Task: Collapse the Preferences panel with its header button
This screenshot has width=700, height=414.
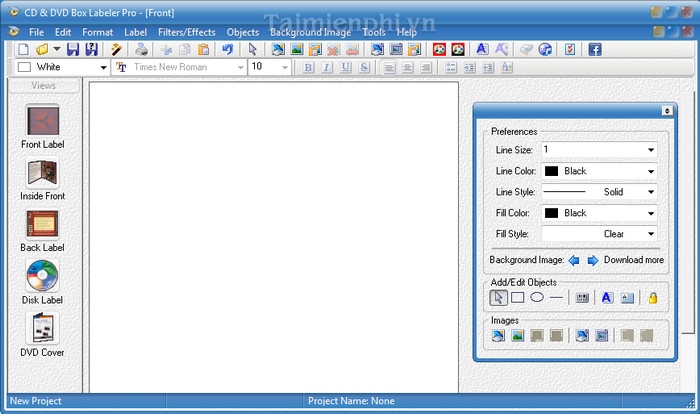Action: (x=667, y=110)
